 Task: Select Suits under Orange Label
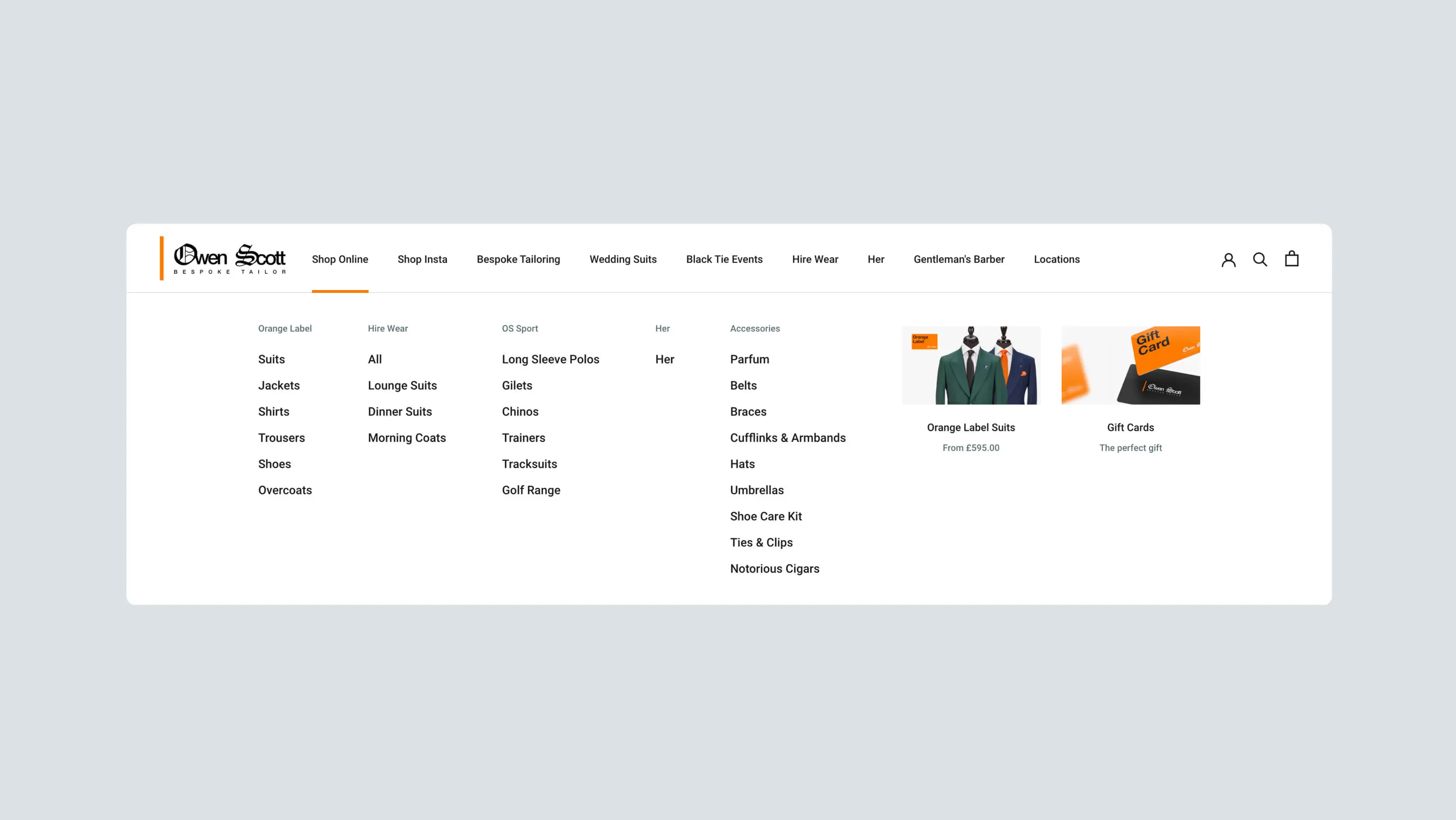click(x=271, y=359)
